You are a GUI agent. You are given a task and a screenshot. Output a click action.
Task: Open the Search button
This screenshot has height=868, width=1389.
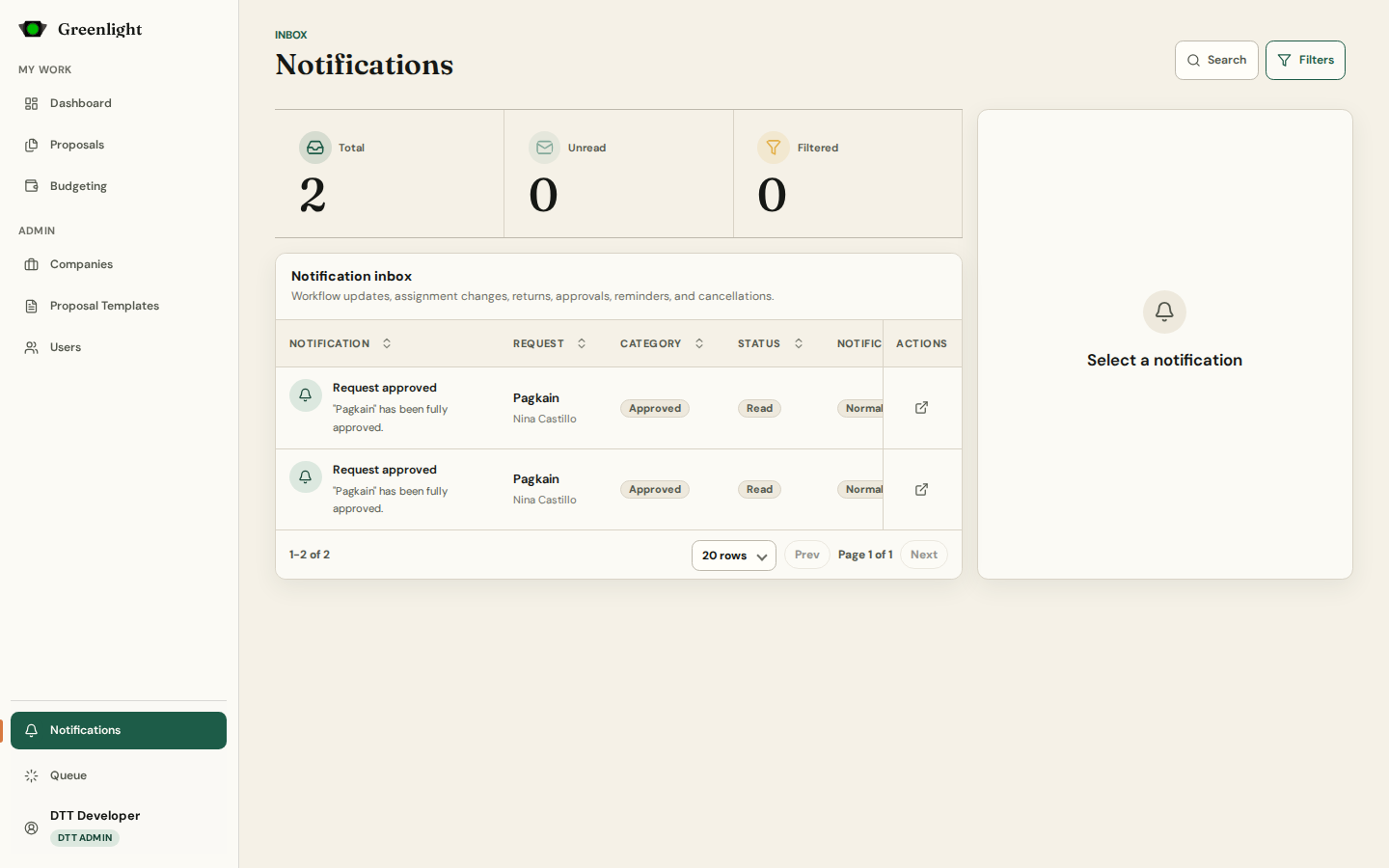pos(1216,60)
